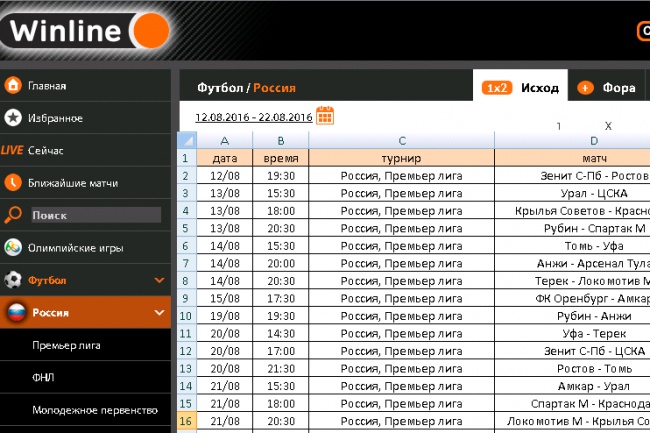Click the "1" outcome column label
This screenshot has width=650, height=433.
[x=559, y=126]
